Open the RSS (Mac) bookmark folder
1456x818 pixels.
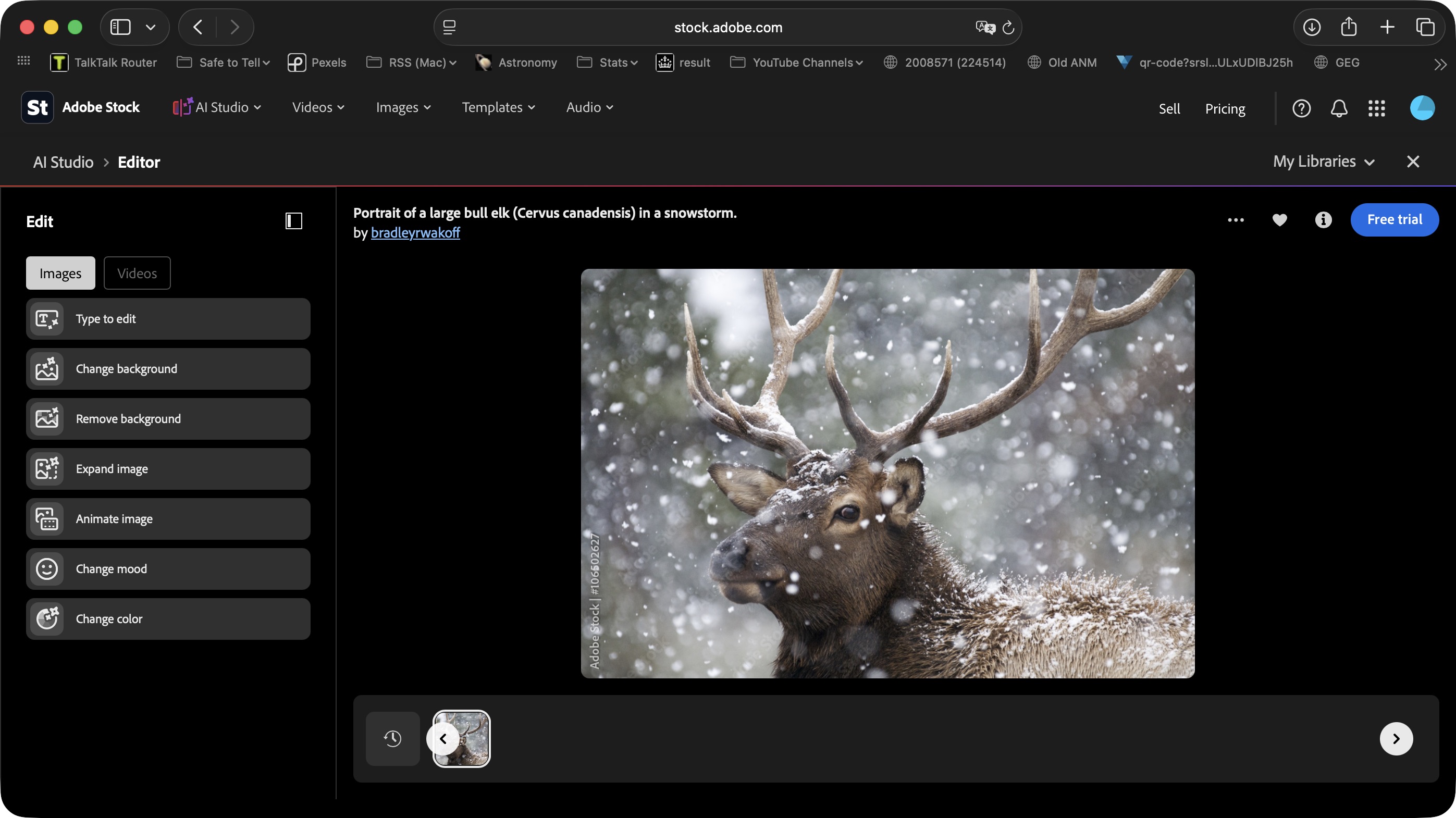411,63
